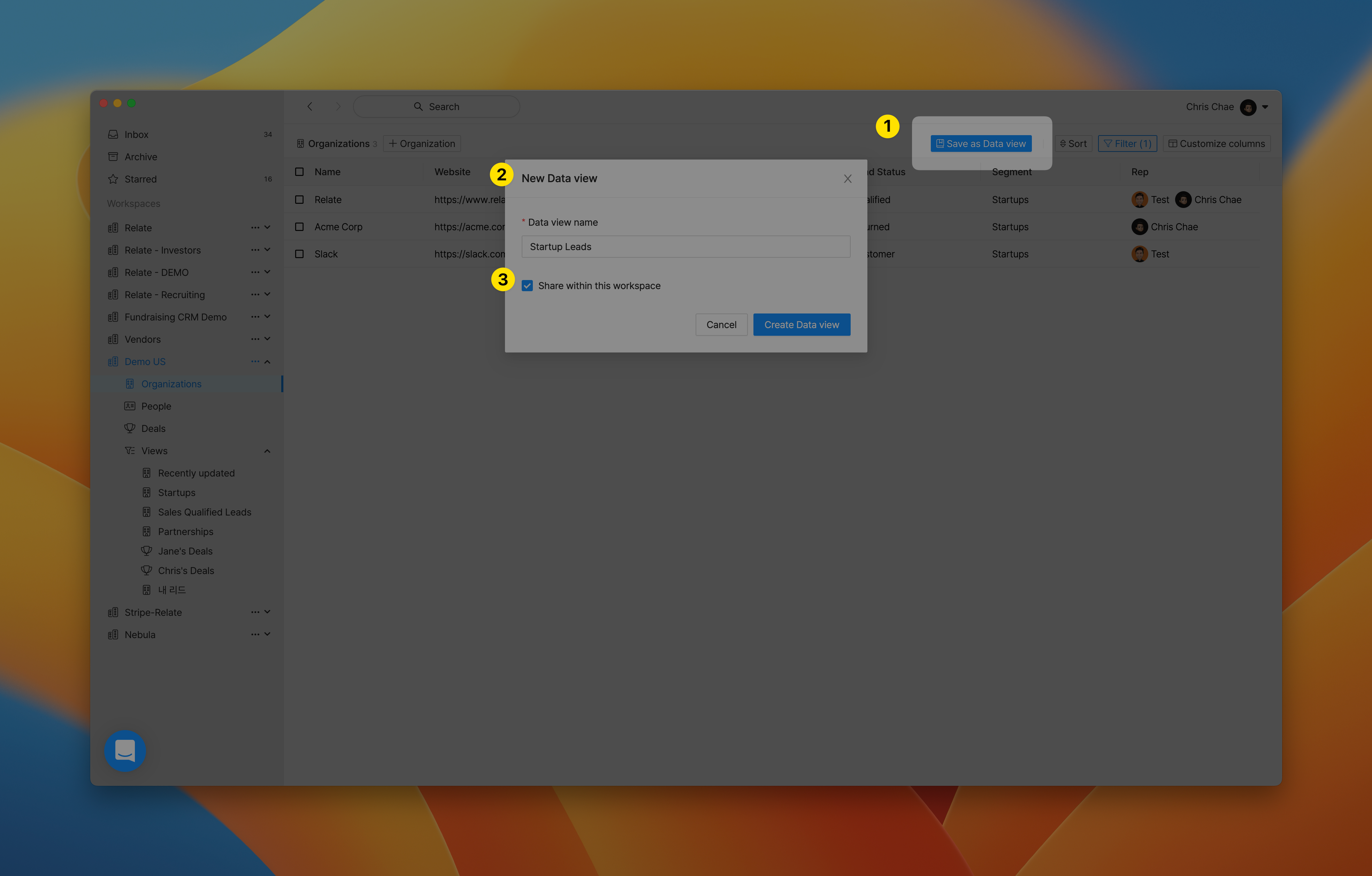The image size is (1372, 876).
Task: Toggle the select-all header checkbox
Action: pos(299,172)
